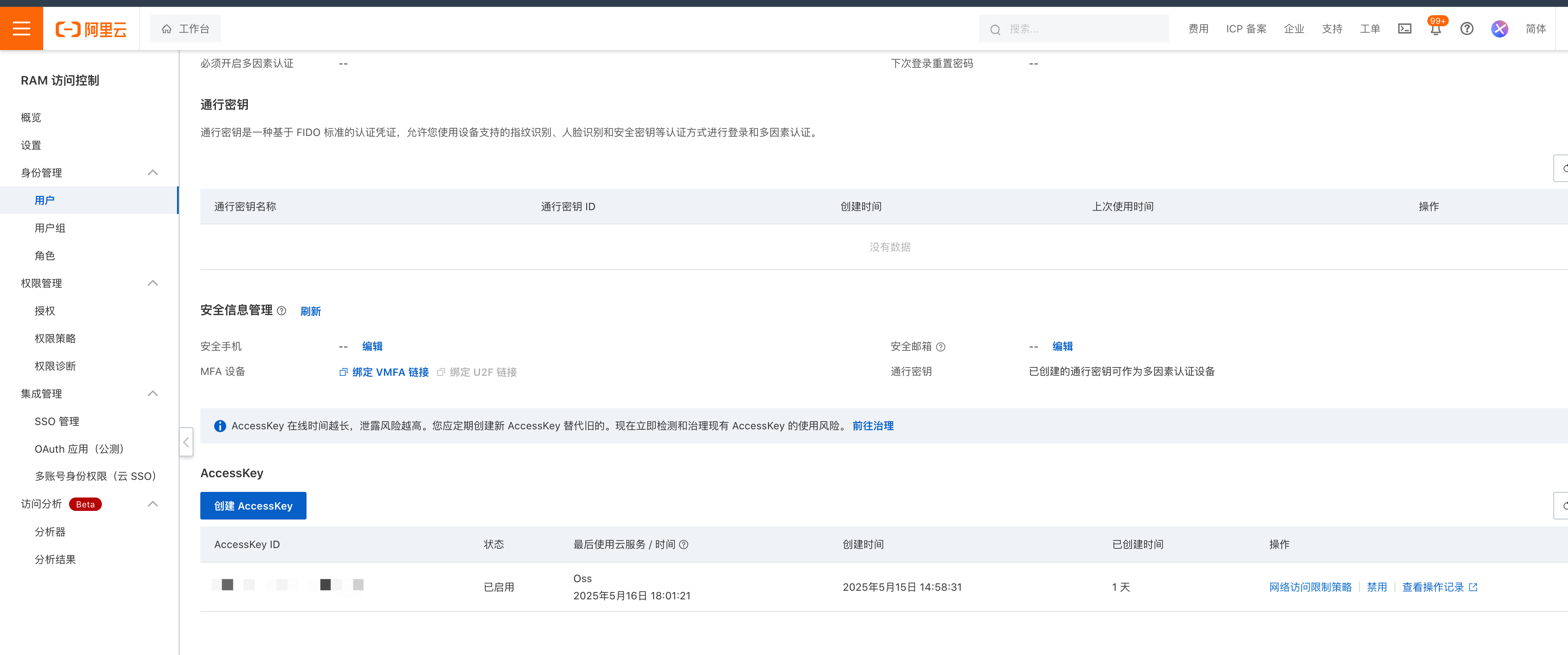Collapse the 集成管理 section

coord(153,394)
